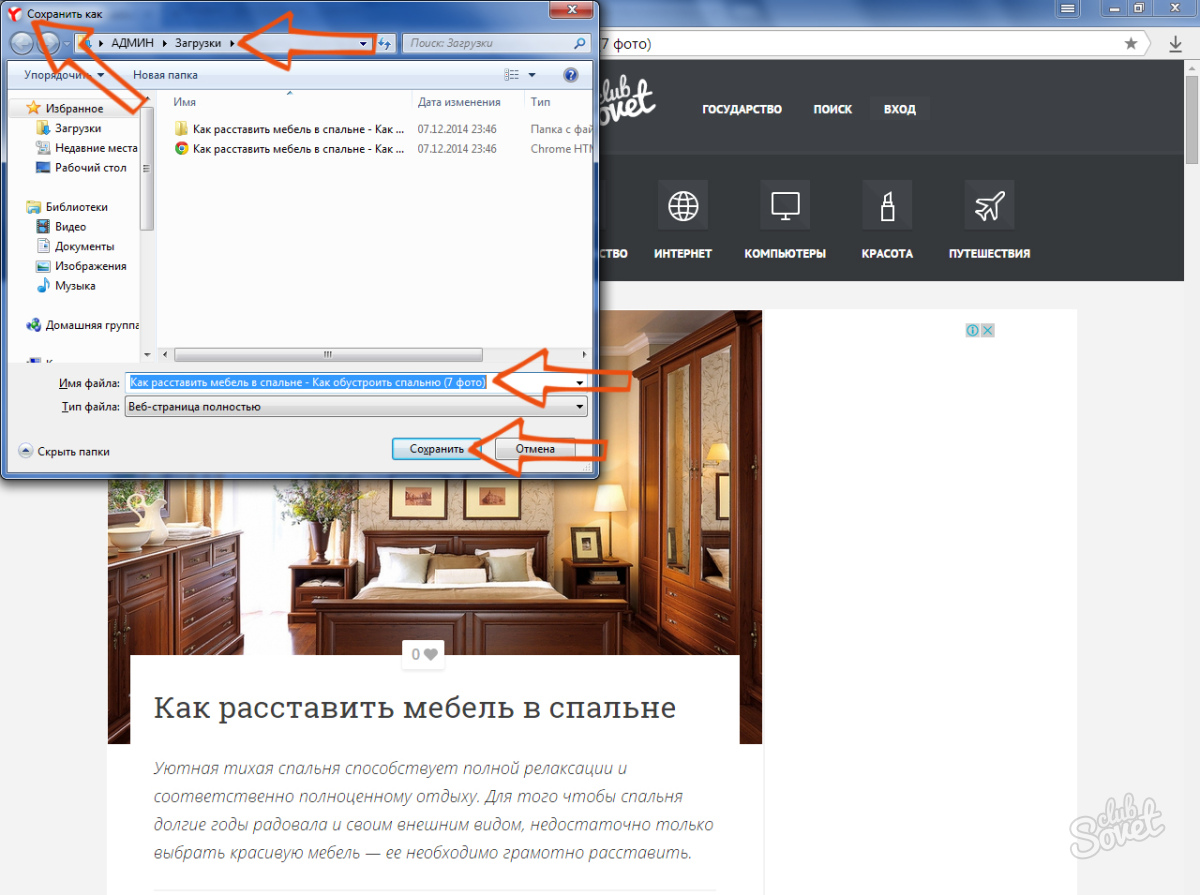This screenshot has height=895, width=1200.
Task: Click the ad info icon
Action: tap(972, 330)
